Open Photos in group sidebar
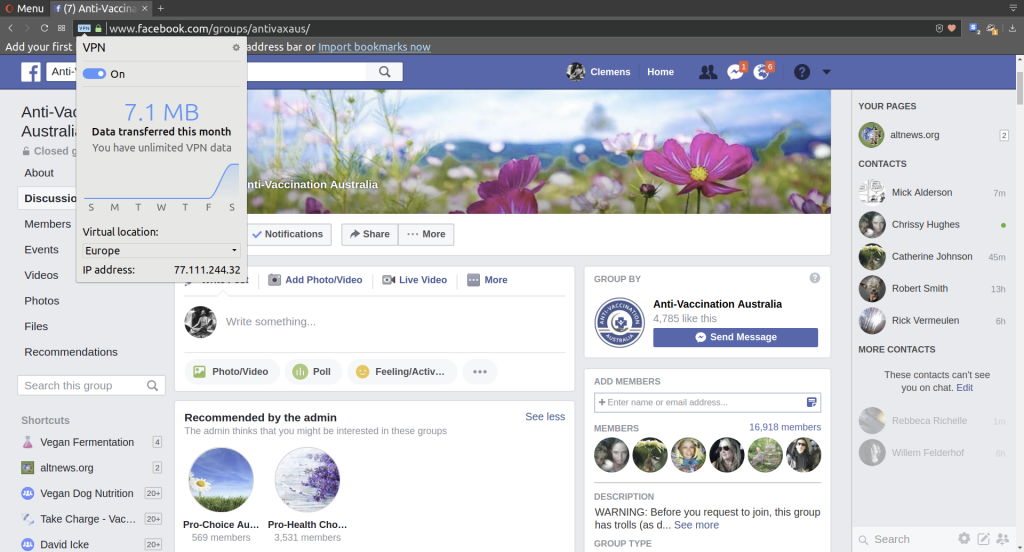Image resolution: width=1024 pixels, height=552 pixels. coord(42,300)
